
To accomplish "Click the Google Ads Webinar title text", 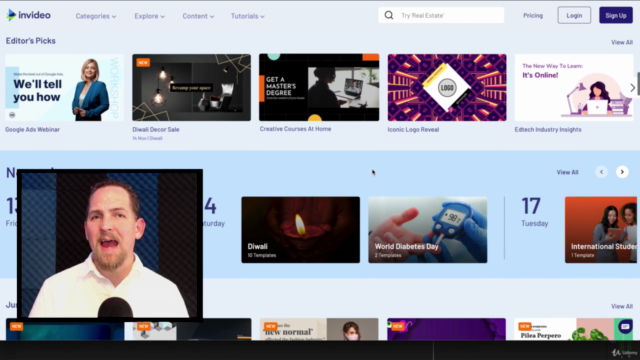I will tap(32, 129).
